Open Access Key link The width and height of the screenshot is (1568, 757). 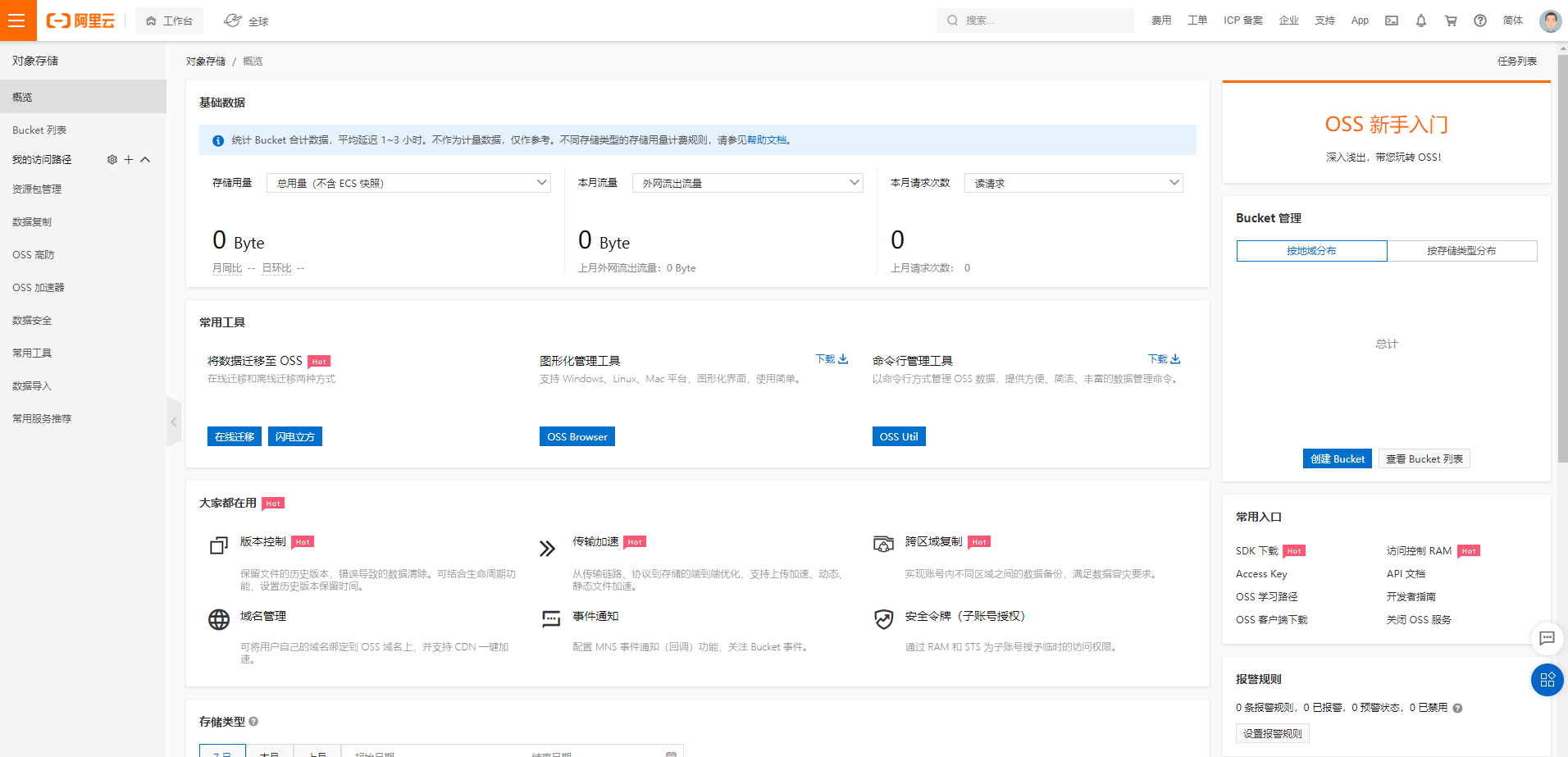pyautogui.click(x=1261, y=574)
